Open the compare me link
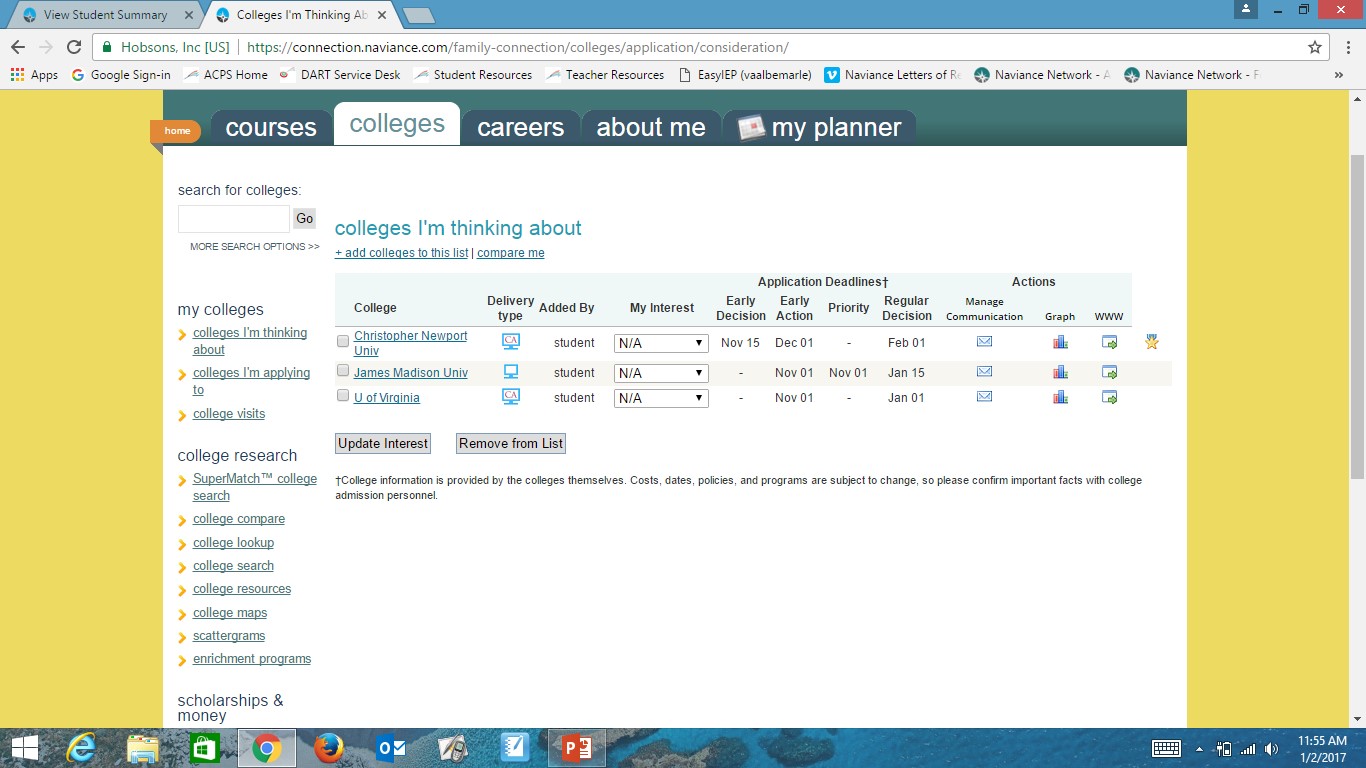Screen dimensions: 1366x768 510,253
